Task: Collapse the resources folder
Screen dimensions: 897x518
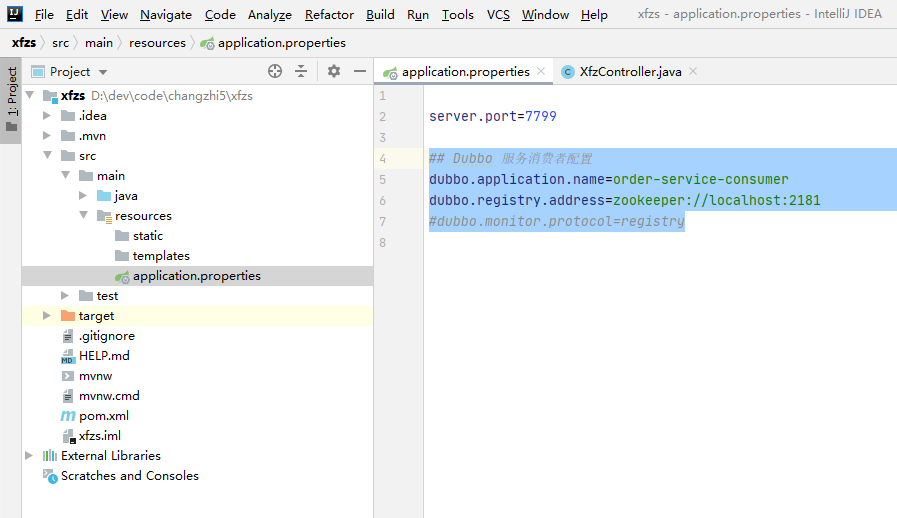Action: (x=84, y=215)
